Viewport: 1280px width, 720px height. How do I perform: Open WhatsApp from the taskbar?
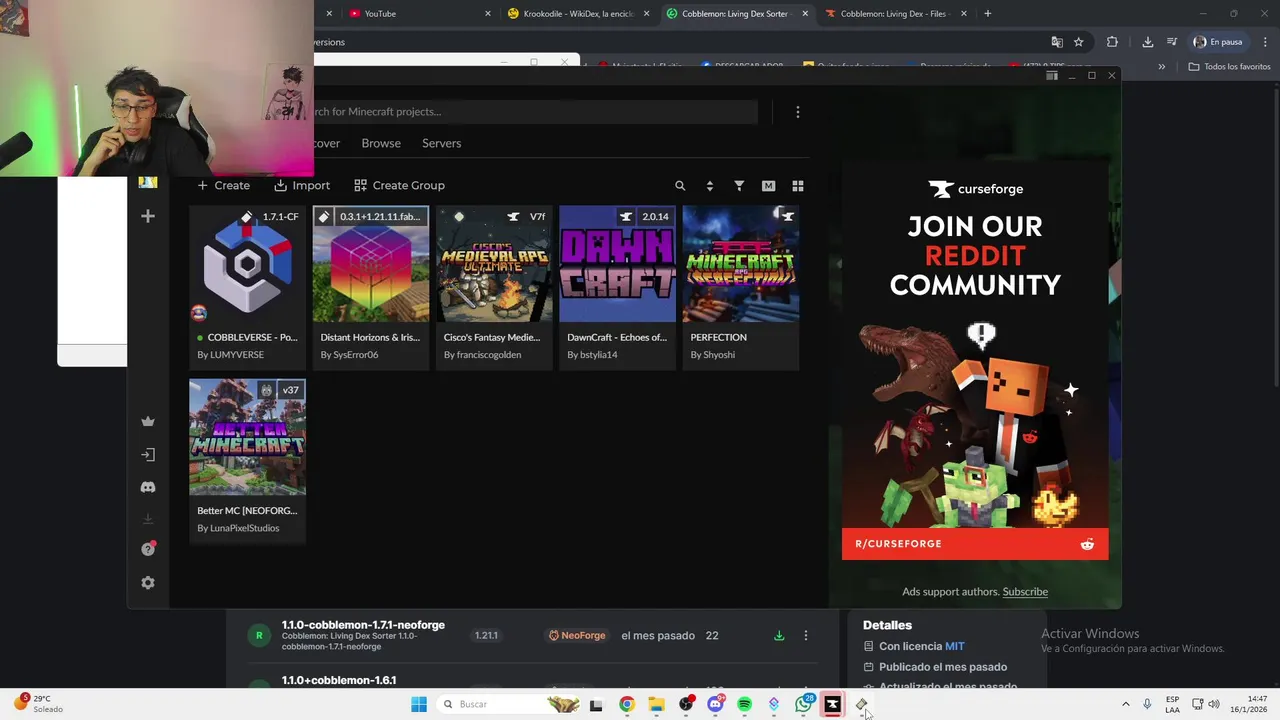click(803, 704)
